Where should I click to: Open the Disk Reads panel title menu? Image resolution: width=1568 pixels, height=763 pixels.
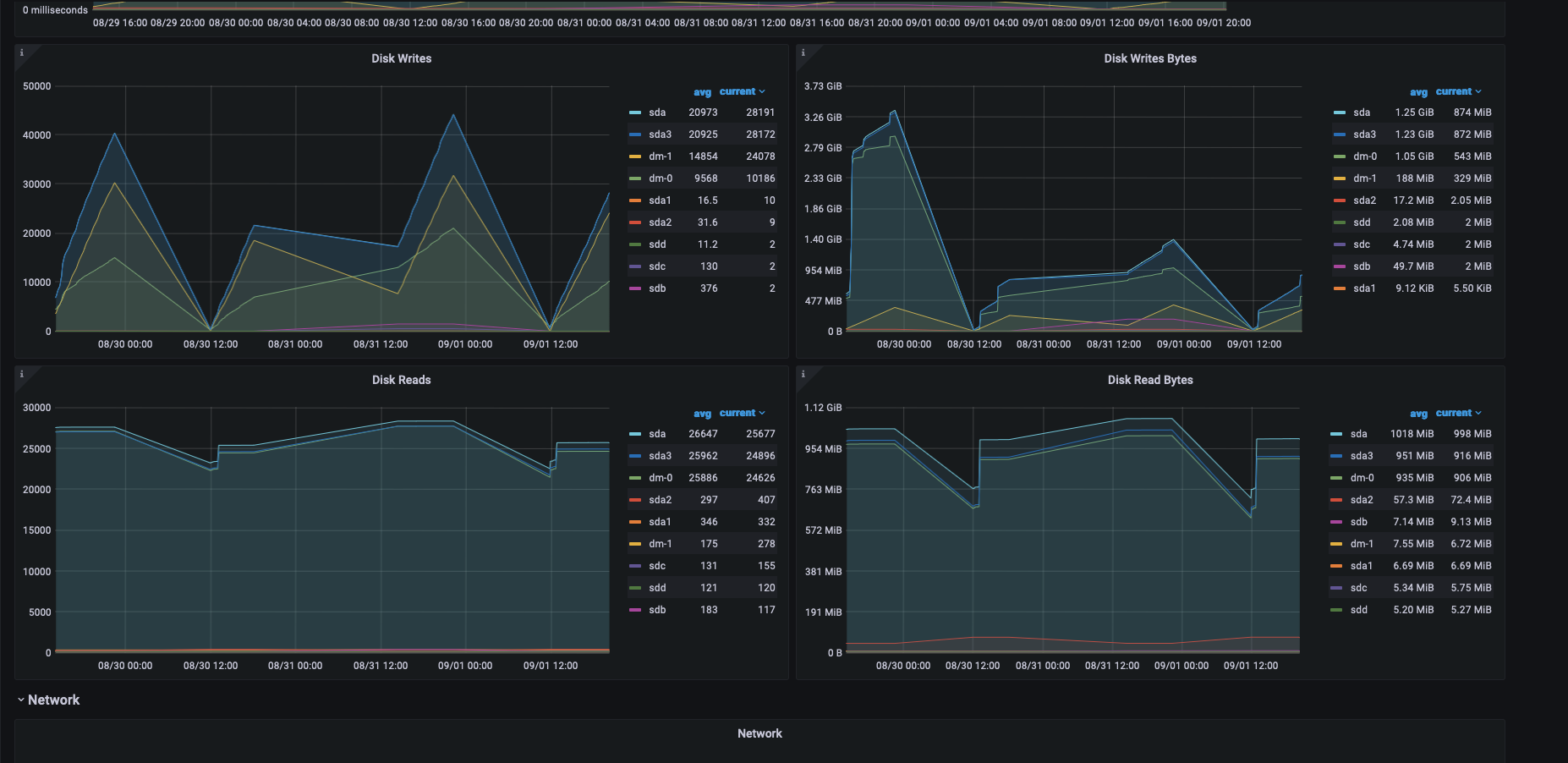pyautogui.click(x=402, y=380)
